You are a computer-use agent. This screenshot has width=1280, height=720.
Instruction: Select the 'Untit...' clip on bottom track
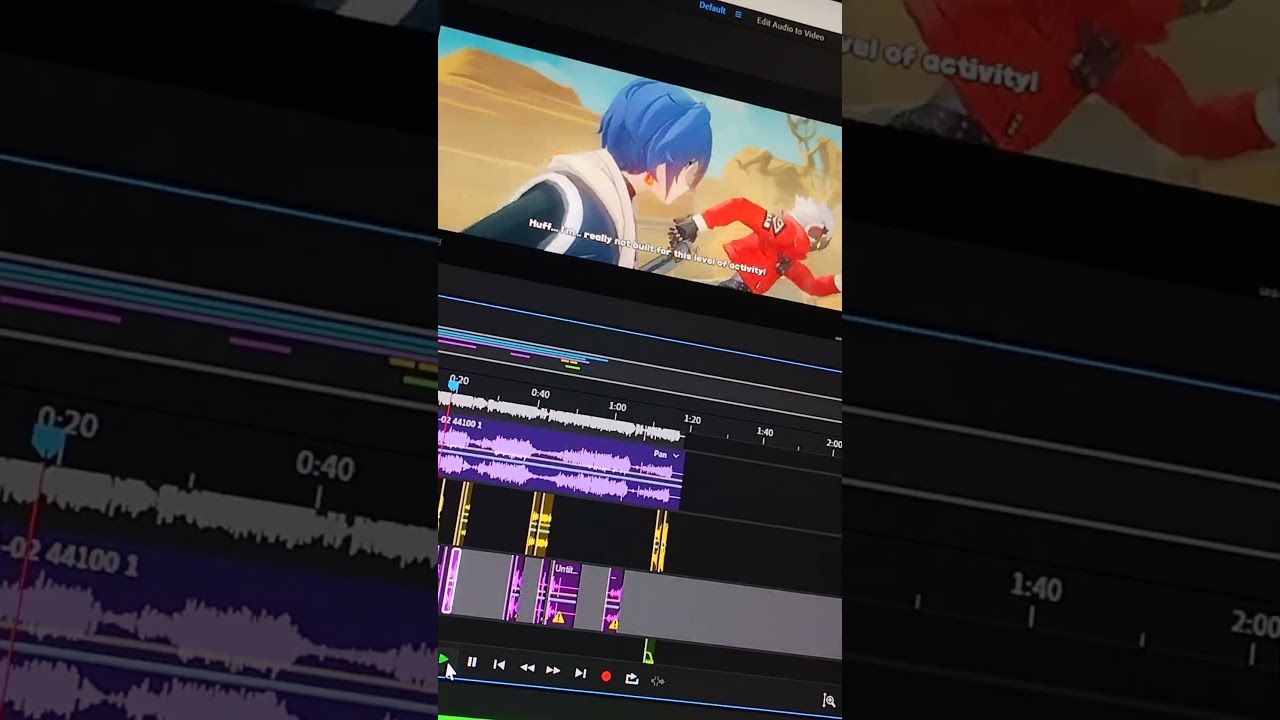tap(560, 593)
